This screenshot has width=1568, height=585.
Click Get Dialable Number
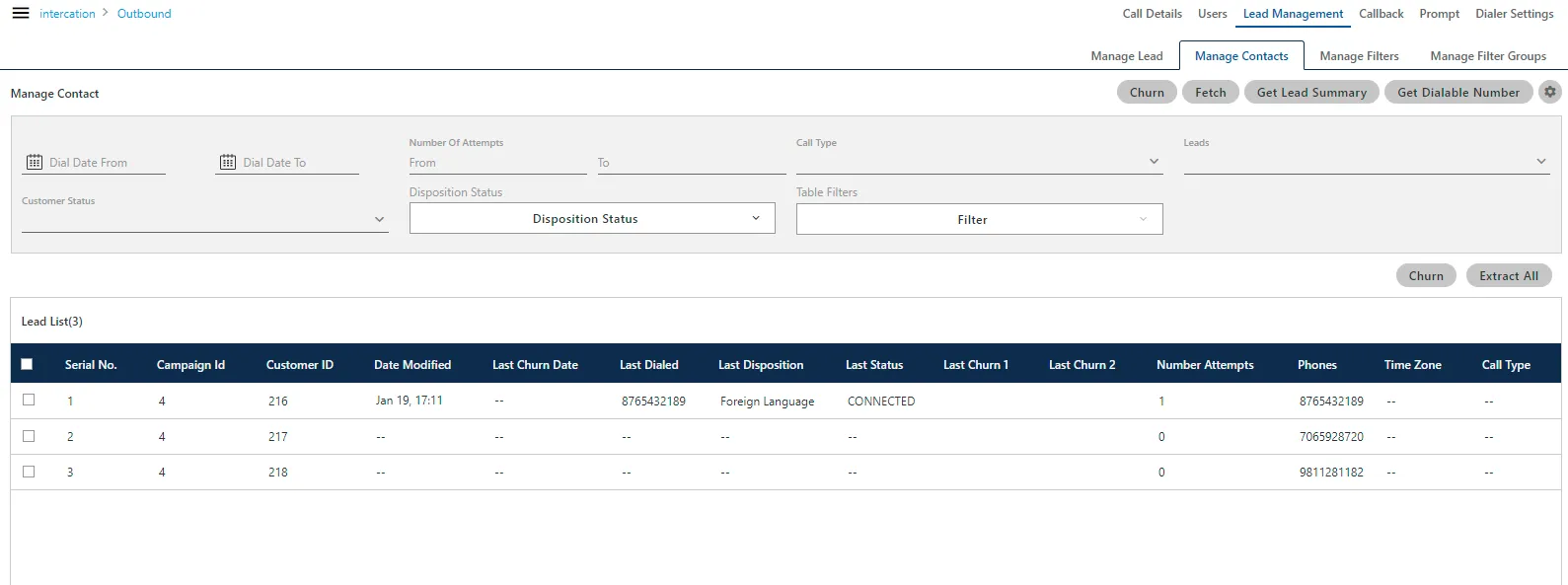coord(1458,92)
